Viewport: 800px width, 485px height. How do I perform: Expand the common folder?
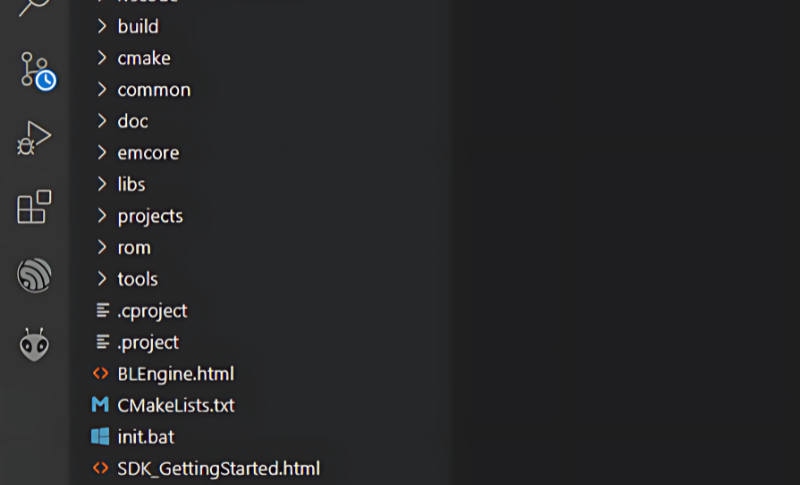153,90
